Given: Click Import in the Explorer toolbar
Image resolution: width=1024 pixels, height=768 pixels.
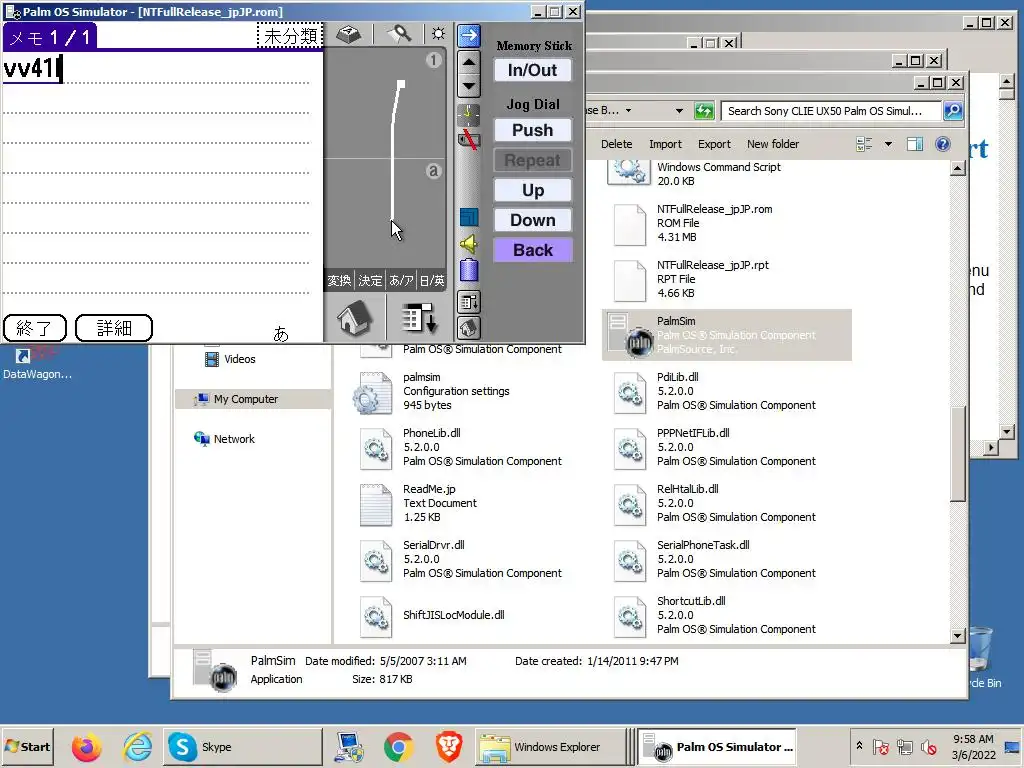Looking at the screenshot, I should (x=665, y=144).
